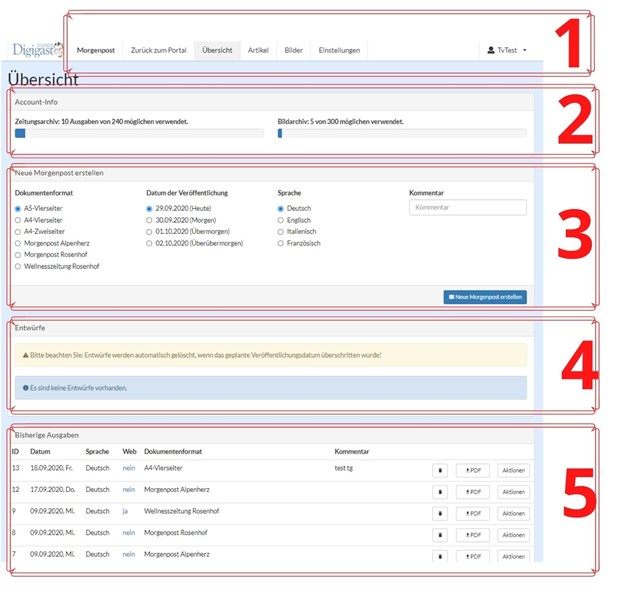Open Aktionen menu for issue 13
Screen dimensions: 634x592
coord(513,470)
